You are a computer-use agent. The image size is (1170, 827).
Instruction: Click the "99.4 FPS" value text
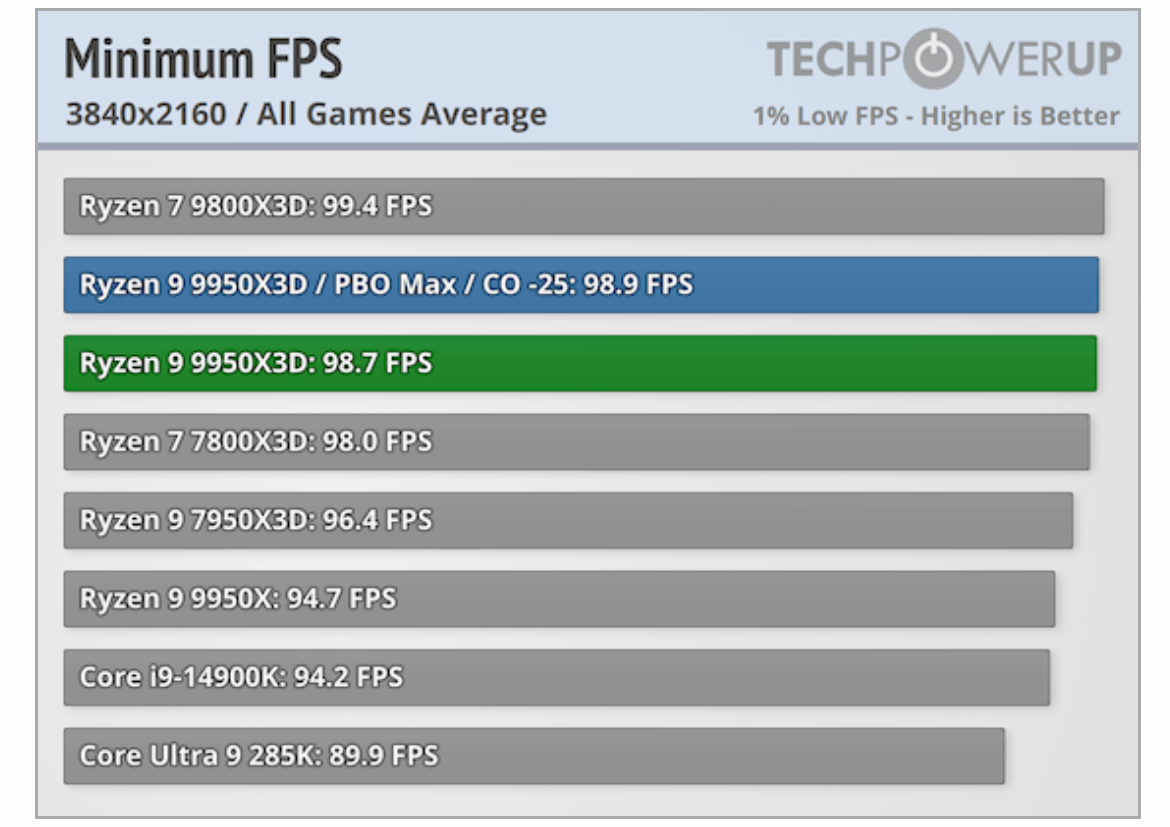tap(377, 207)
